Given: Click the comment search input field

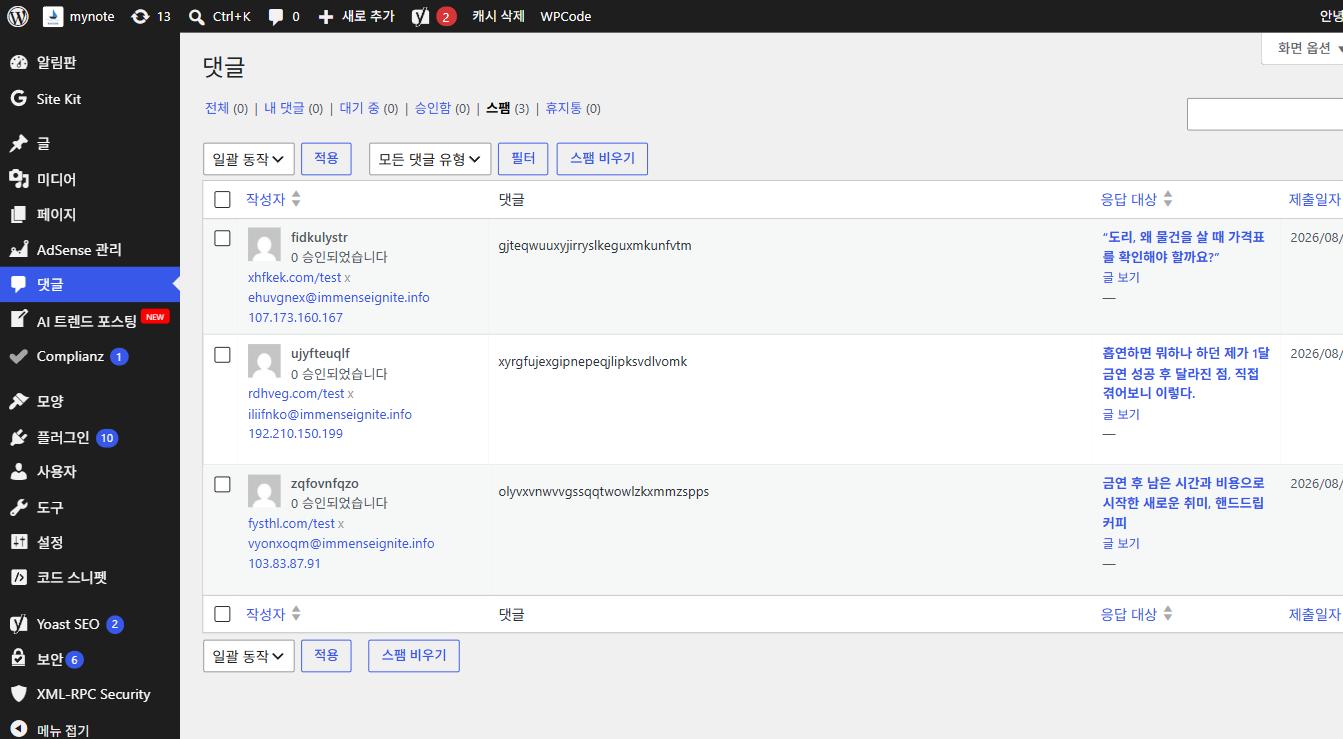Looking at the screenshot, I should (1265, 114).
